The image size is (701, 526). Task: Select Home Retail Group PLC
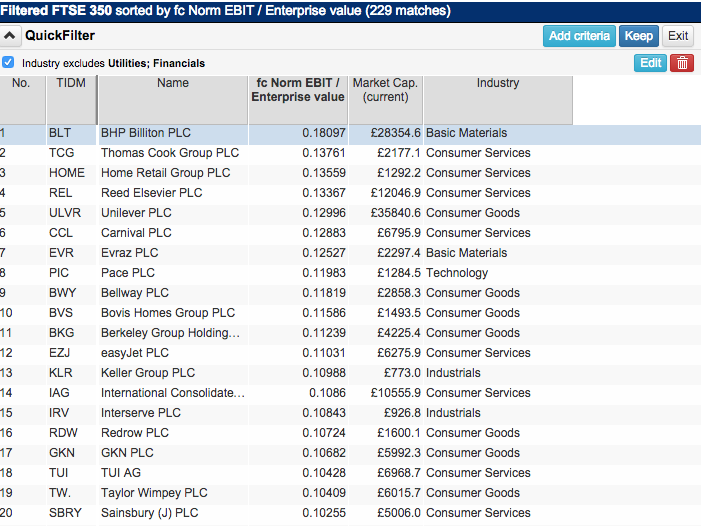point(165,173)
